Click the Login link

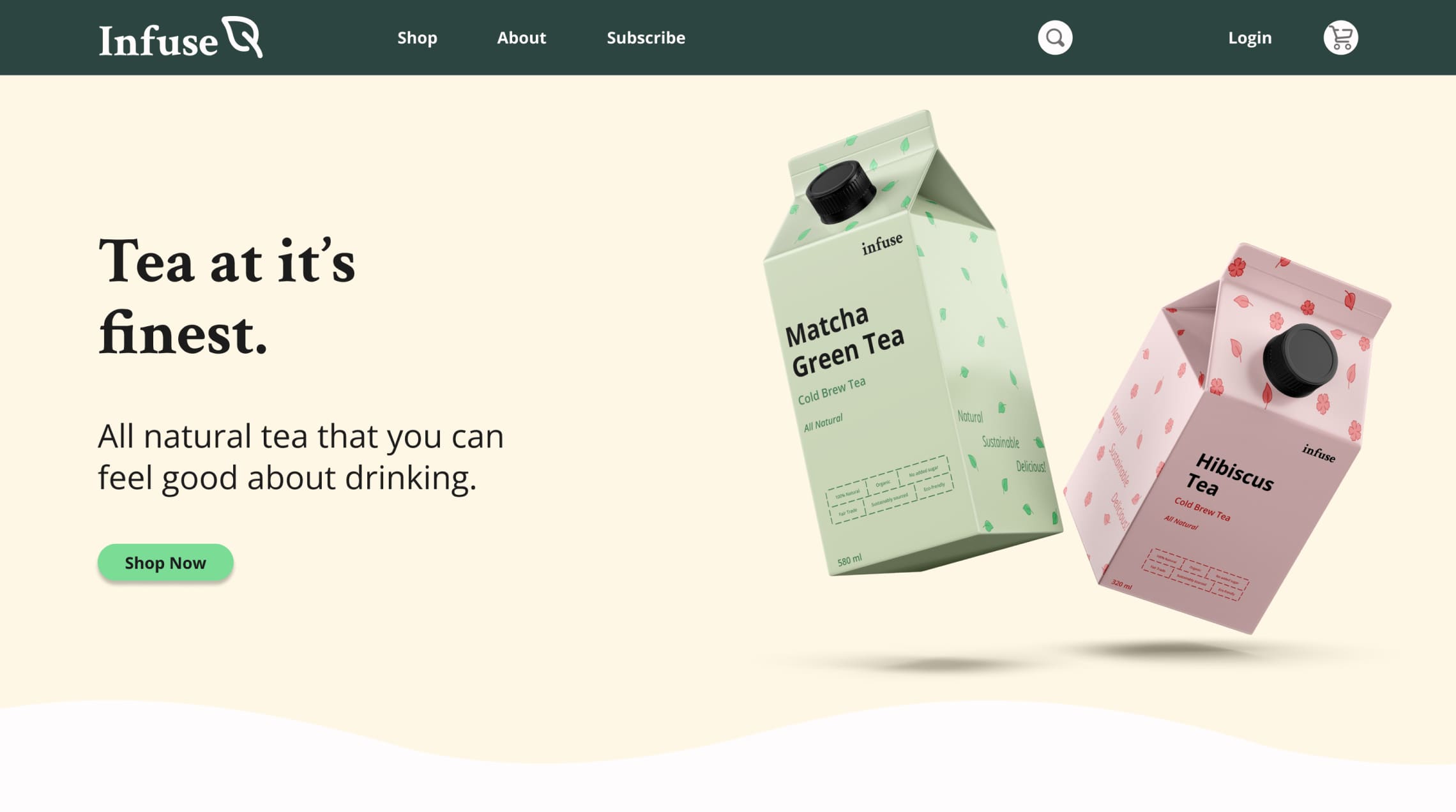pyautogui.click(x=1250, y=38)
